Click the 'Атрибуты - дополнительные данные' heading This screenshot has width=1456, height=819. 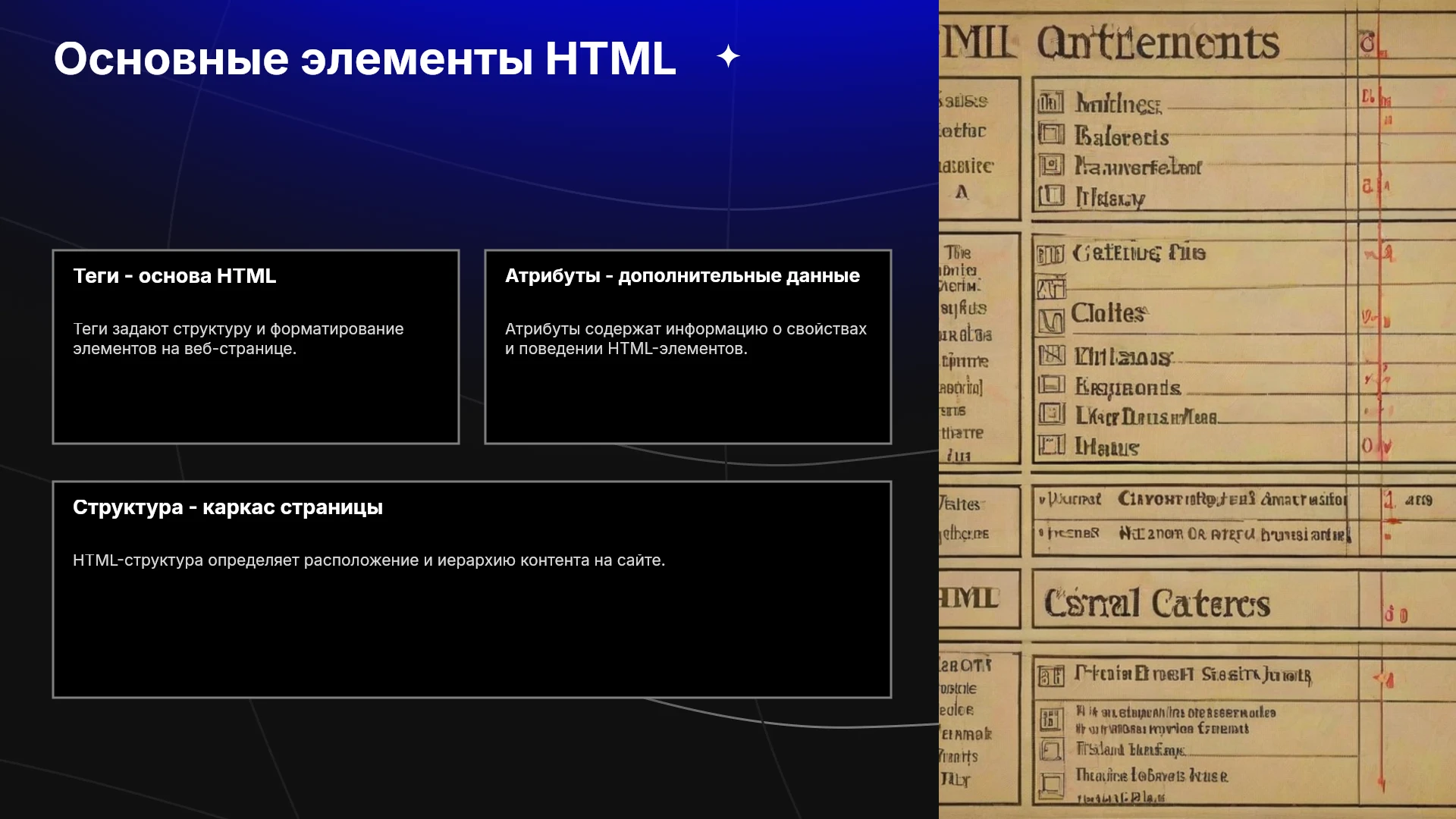pyautogui.click(x=682, y=276)
